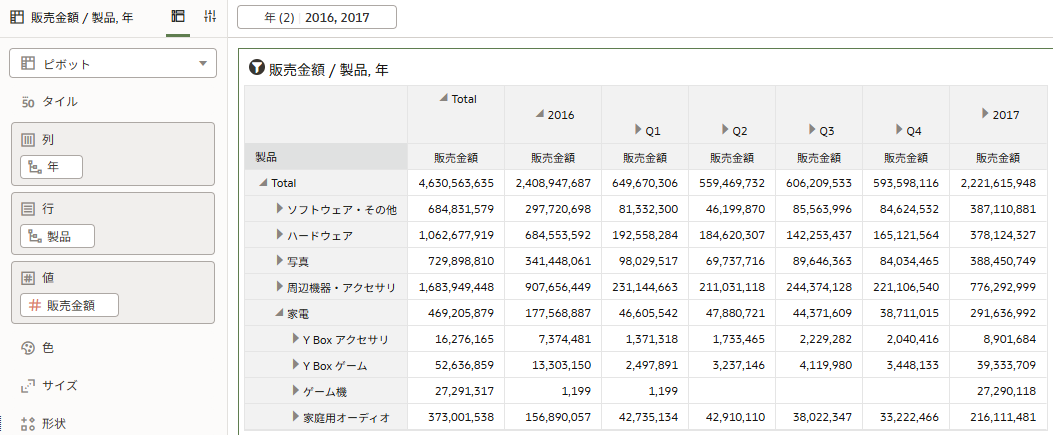Expand the 家庭用オーディオ row

point(296,416)
